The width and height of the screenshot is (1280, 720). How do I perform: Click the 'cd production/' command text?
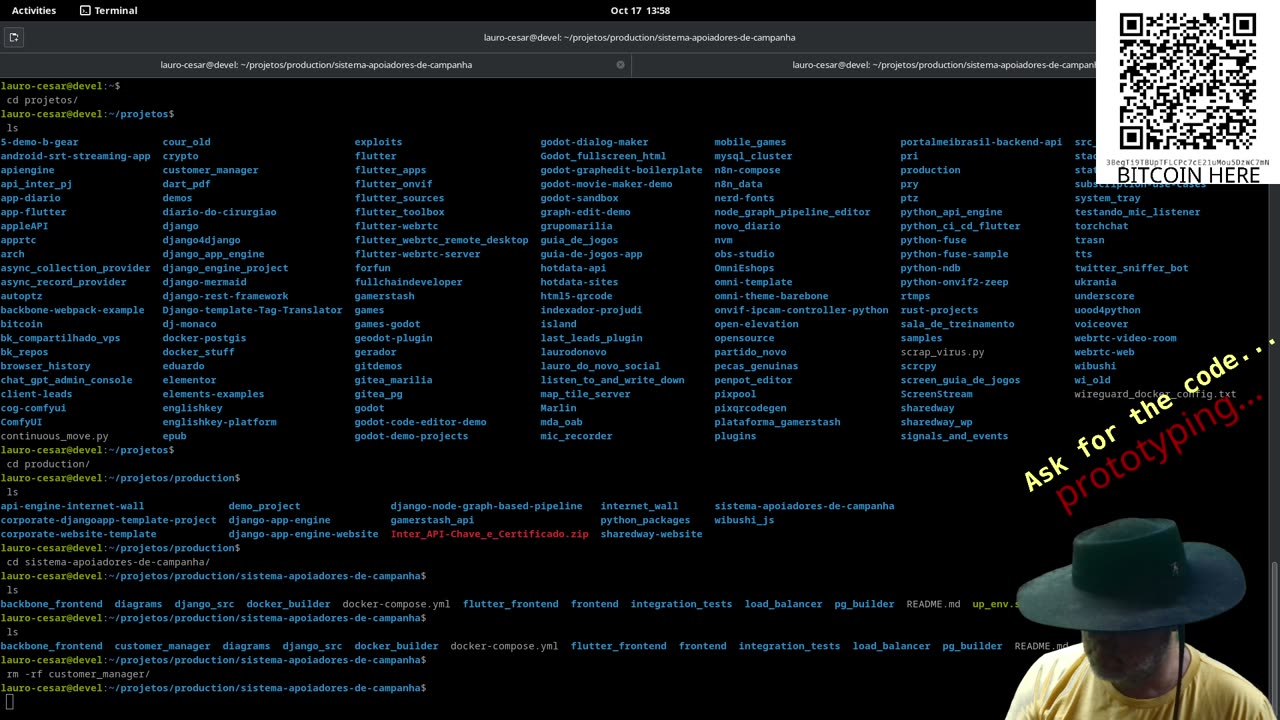[48, 464]
